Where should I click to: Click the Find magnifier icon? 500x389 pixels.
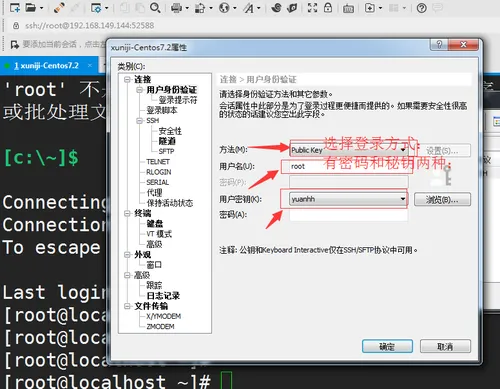[x=155, y=8]
